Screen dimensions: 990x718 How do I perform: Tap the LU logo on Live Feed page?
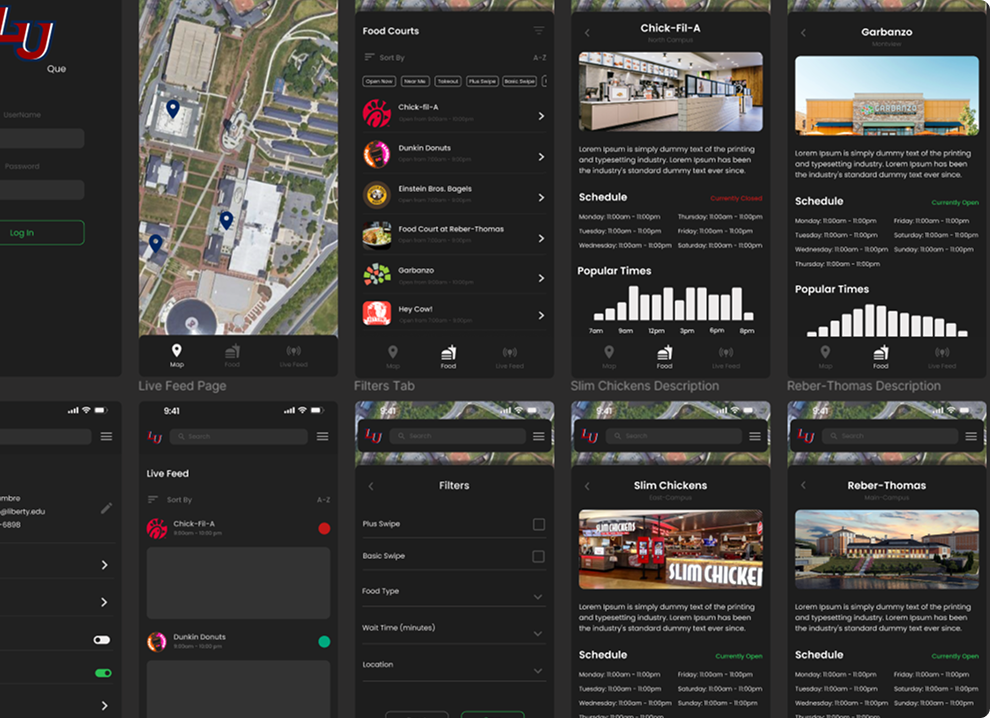point(155,436)
